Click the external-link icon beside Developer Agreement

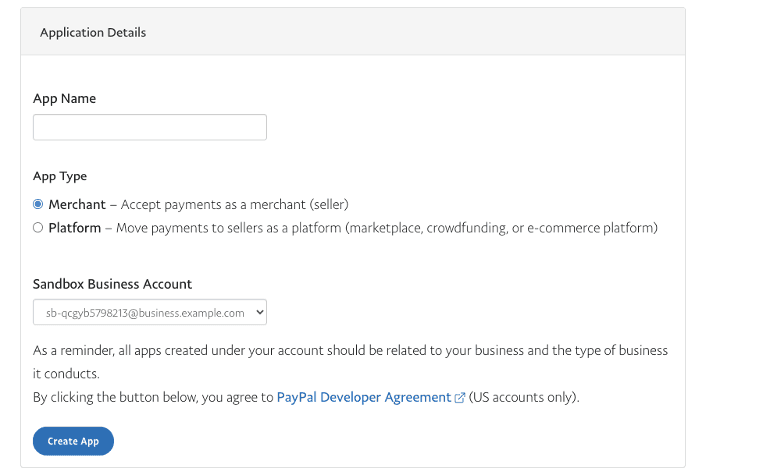click(460, 398)
